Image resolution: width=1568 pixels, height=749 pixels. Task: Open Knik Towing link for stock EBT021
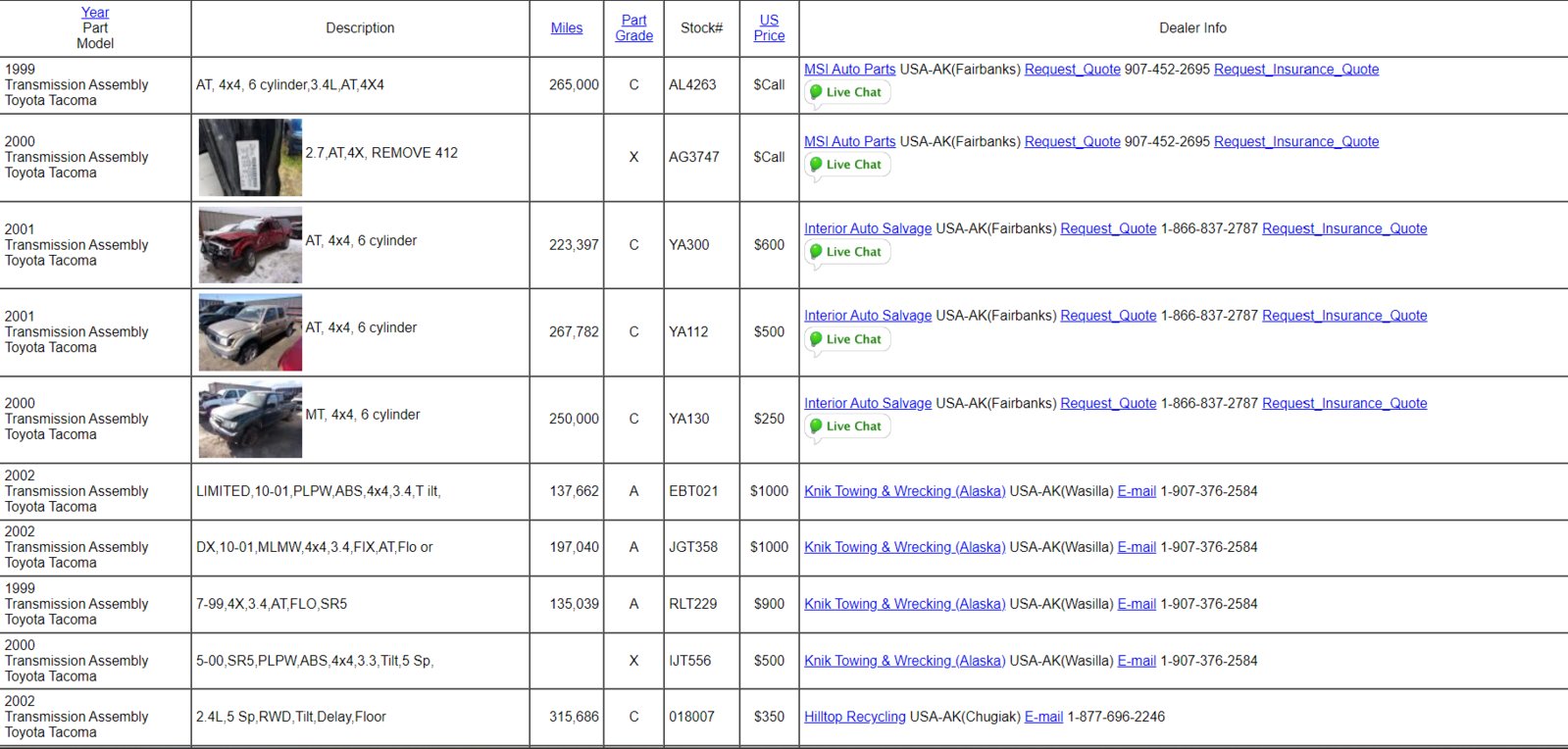(904, 492)
